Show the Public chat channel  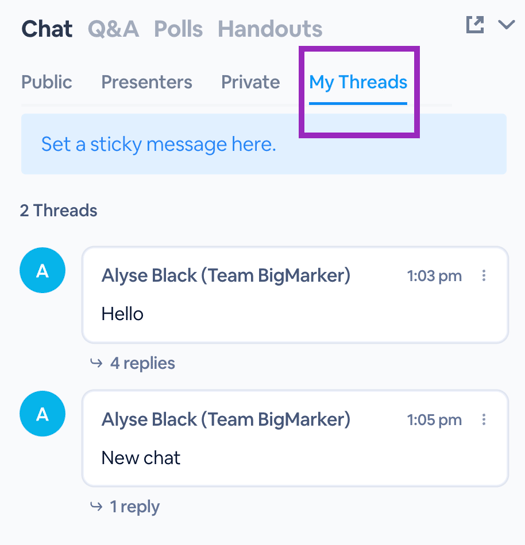47,82
